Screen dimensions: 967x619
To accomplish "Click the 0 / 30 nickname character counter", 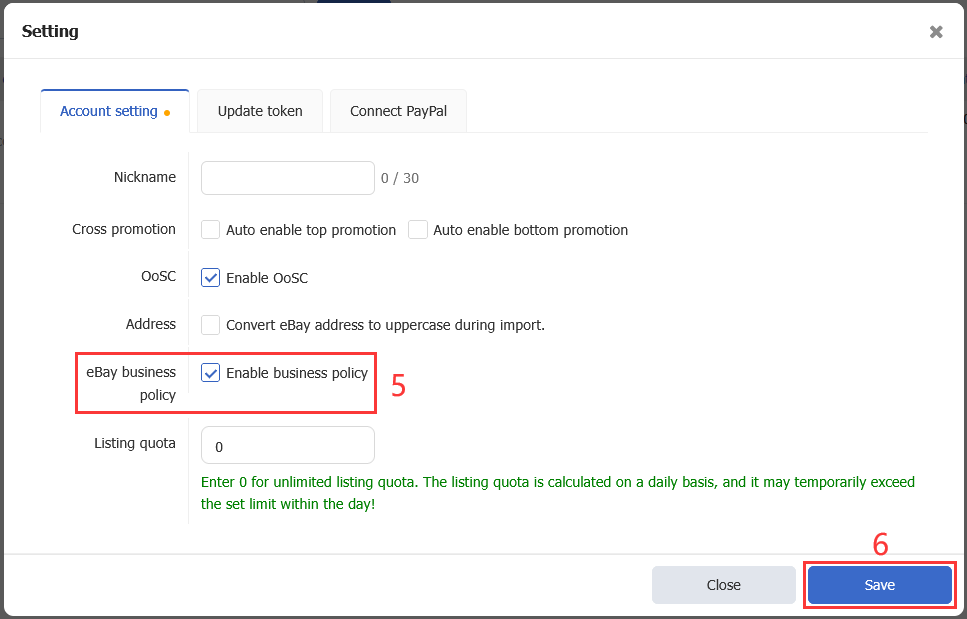I will 400,179.
